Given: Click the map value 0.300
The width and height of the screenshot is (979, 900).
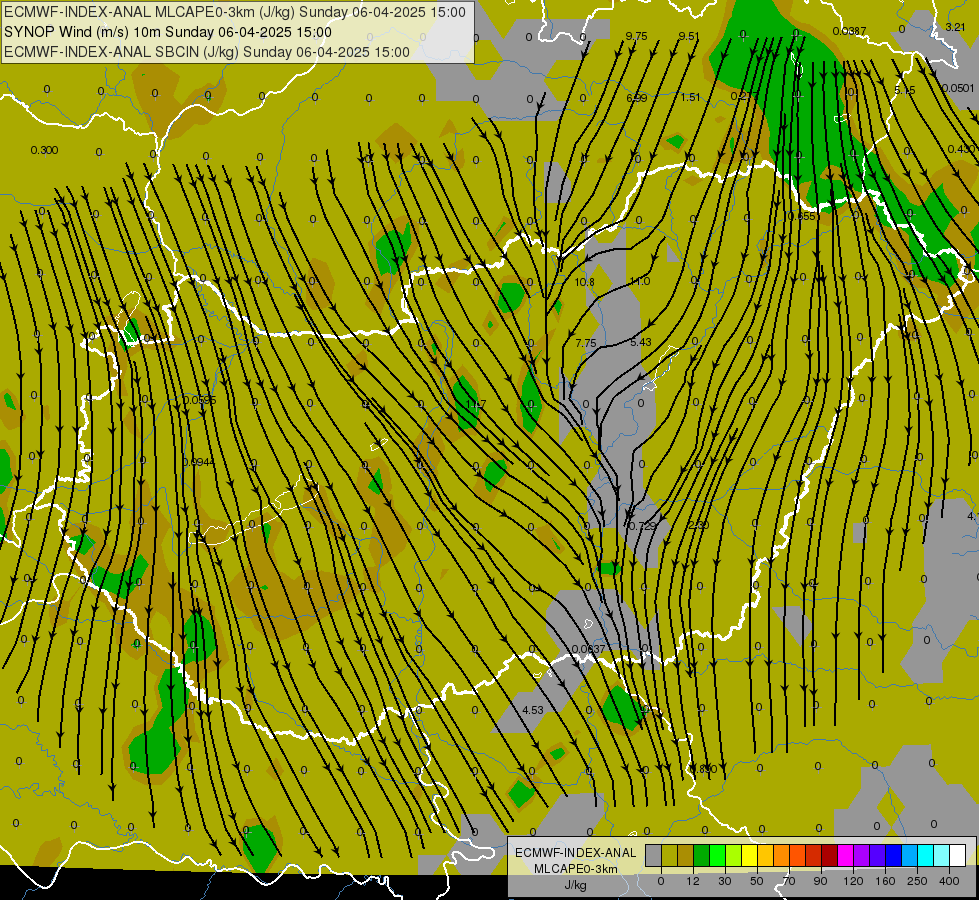Looking at the screenshot, I should point(44,150).
